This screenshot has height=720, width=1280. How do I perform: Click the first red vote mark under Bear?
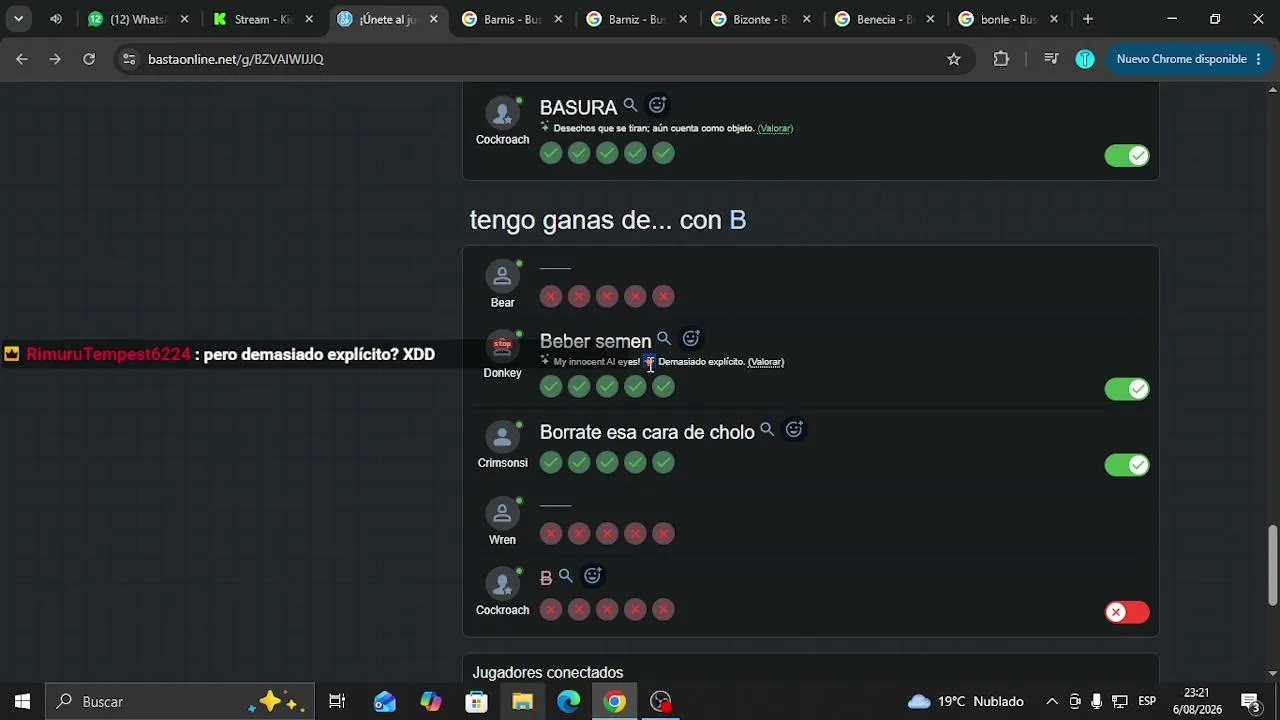tap(551, 296)
